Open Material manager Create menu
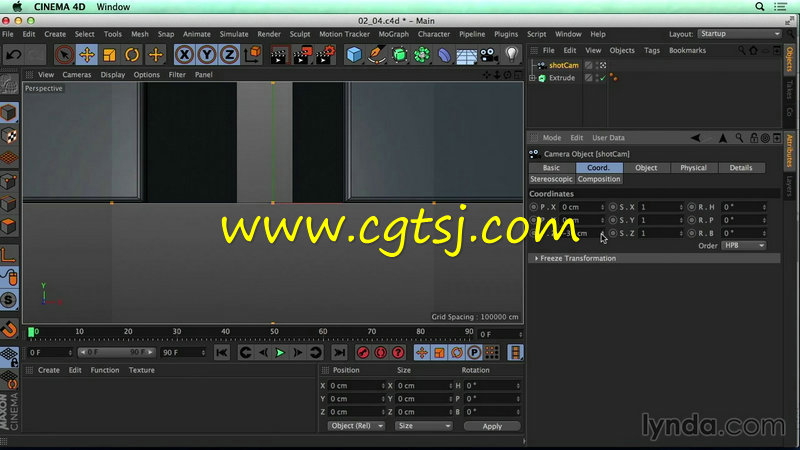This screenshot has height=450, width=800. tap(48, 370)
